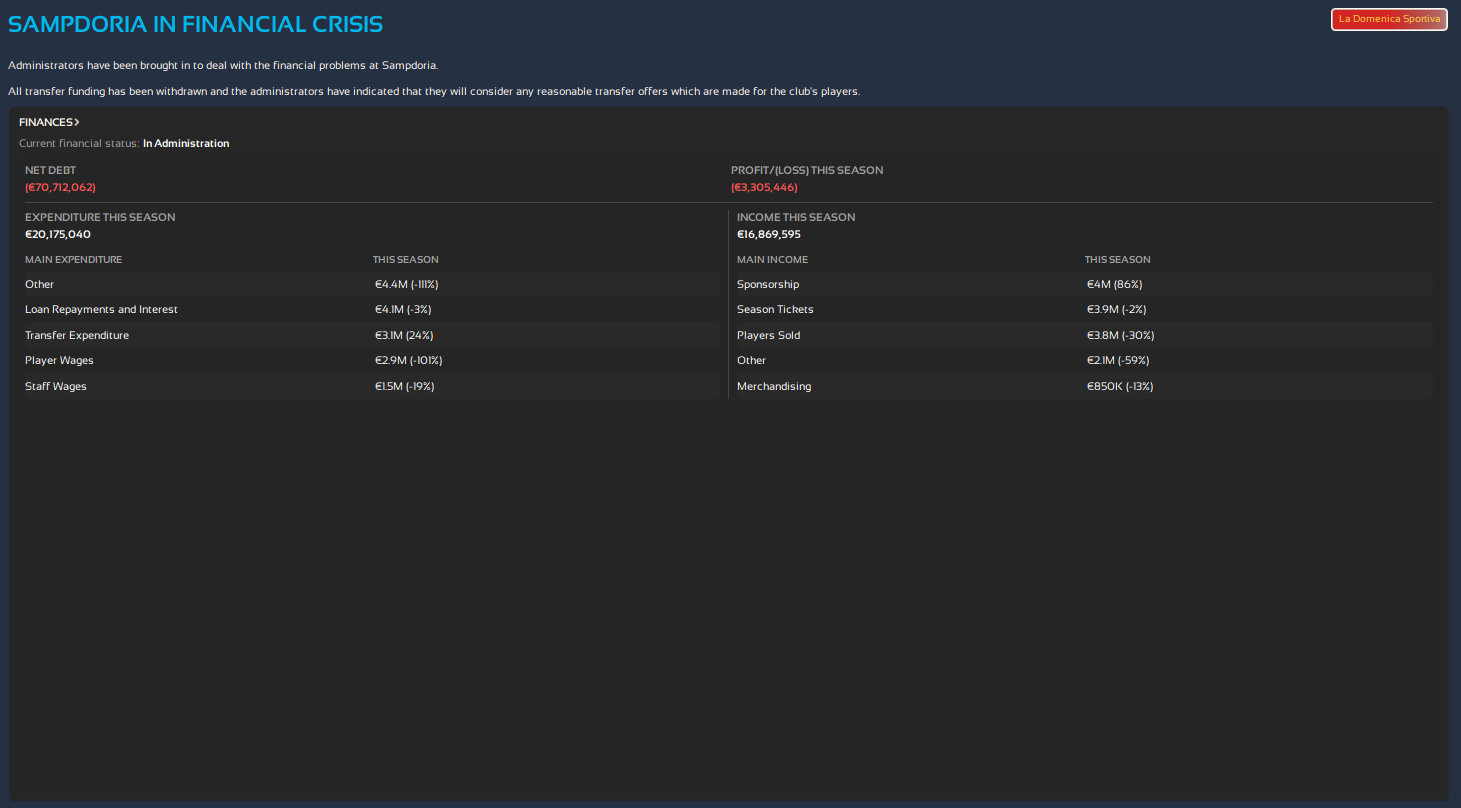Click the €2.1M (-59%) other income value
This screenshot has width=1461, height=808.
pos(1118,360)
